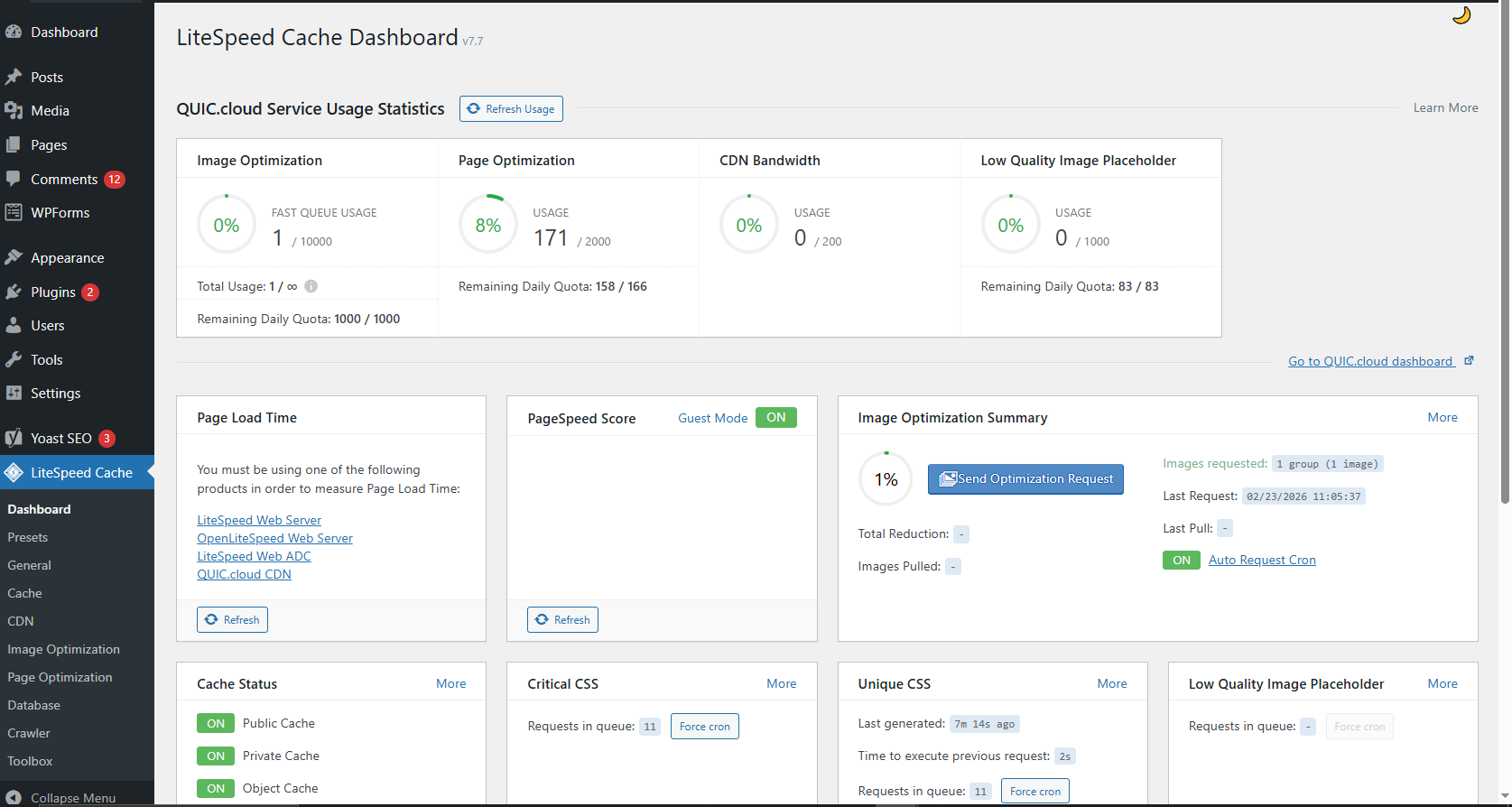Toggle Auto Request Cron ON switch

coord(1182,560)
